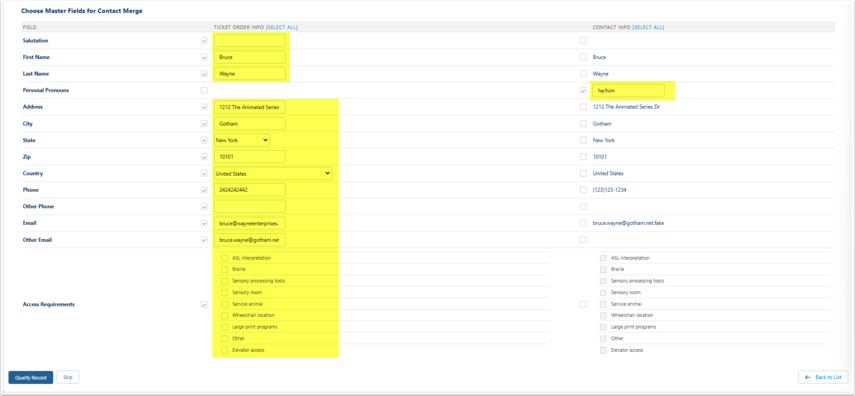The width and height of the screenshot is (855, 396).
Task: Check contact info Salutation checkbox
Action: (x=583, y=40)
